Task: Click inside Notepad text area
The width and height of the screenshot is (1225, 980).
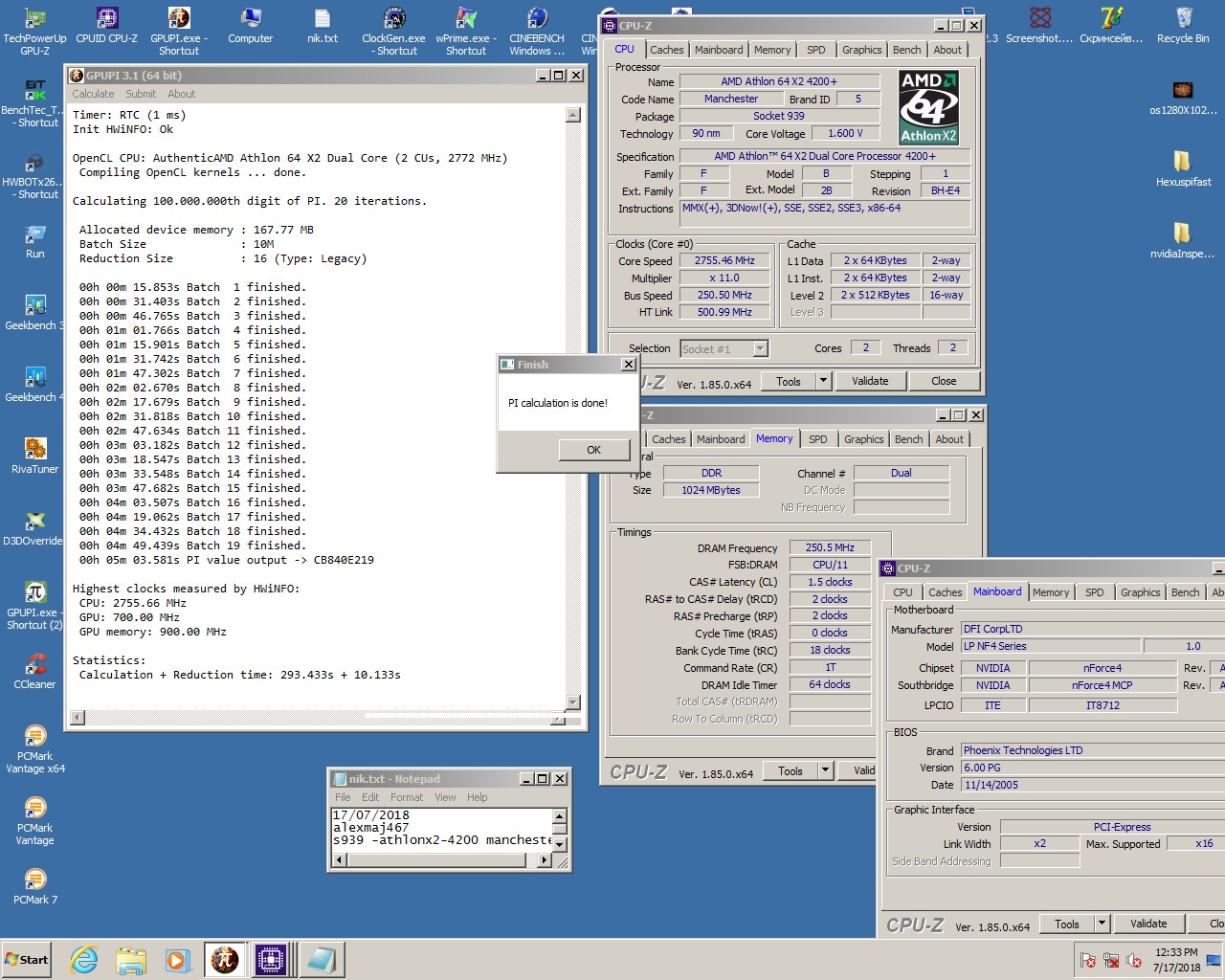Action: click(441, 828)
